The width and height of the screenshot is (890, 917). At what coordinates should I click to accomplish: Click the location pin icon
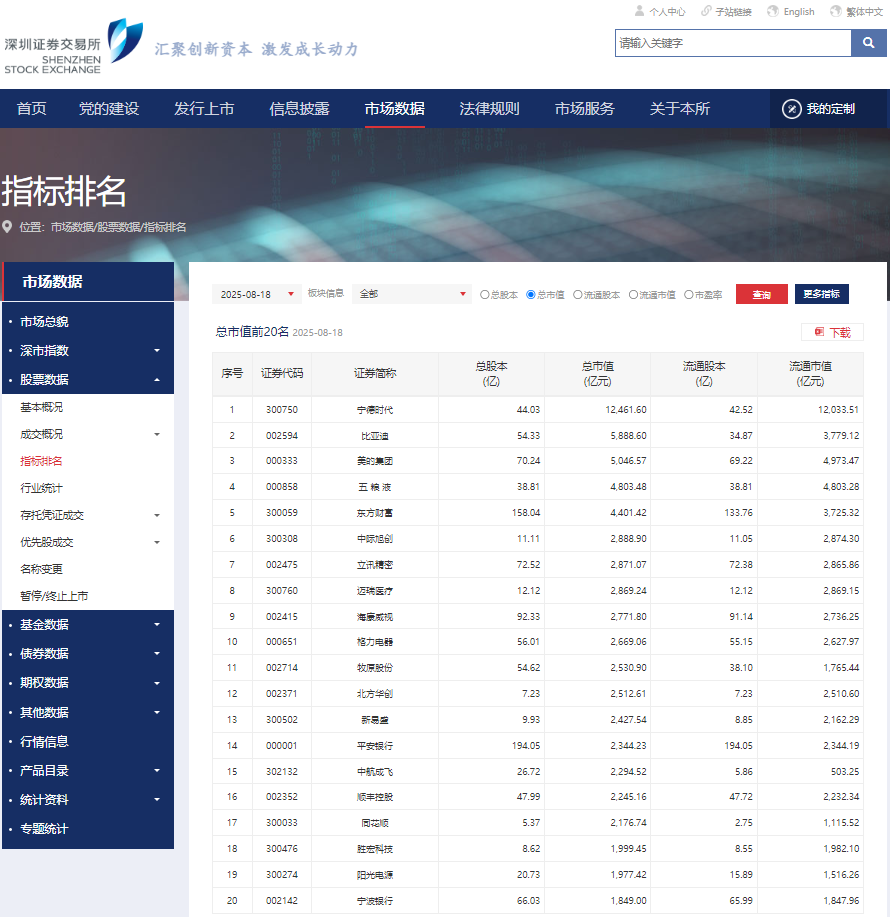[x=7, y=227]
